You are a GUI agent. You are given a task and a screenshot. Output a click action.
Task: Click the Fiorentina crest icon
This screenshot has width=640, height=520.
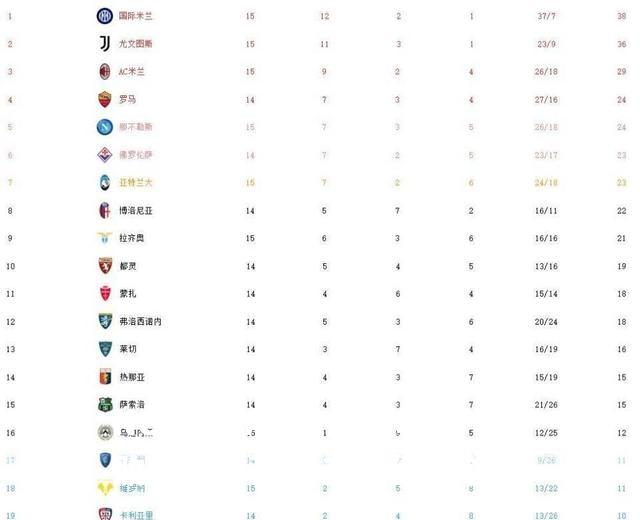coord(104,155)
